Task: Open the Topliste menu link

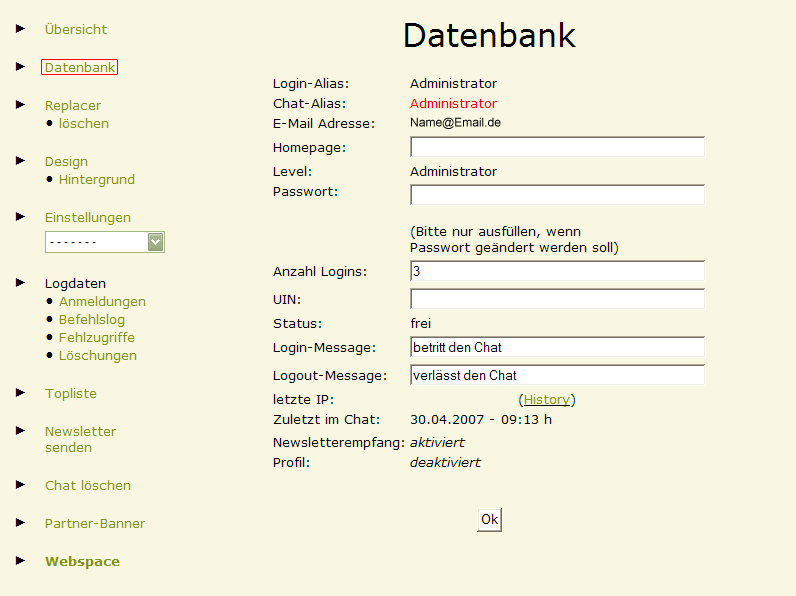Action: (71, 393)
